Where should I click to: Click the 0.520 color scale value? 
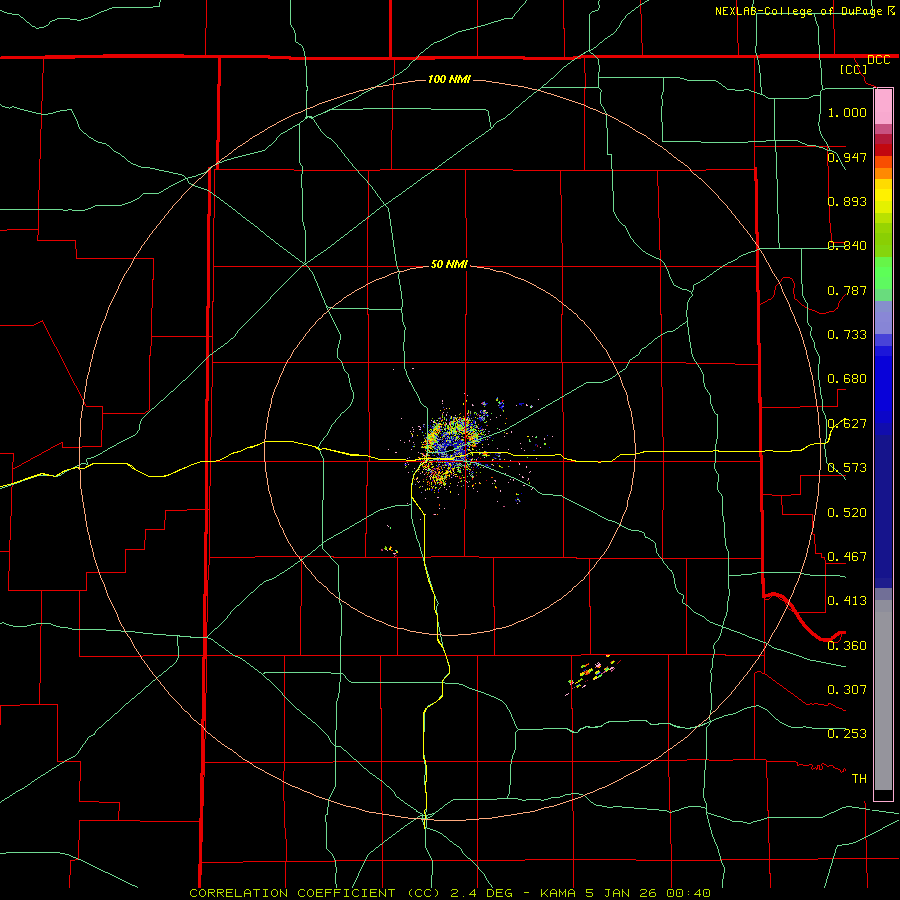point(847,513)
